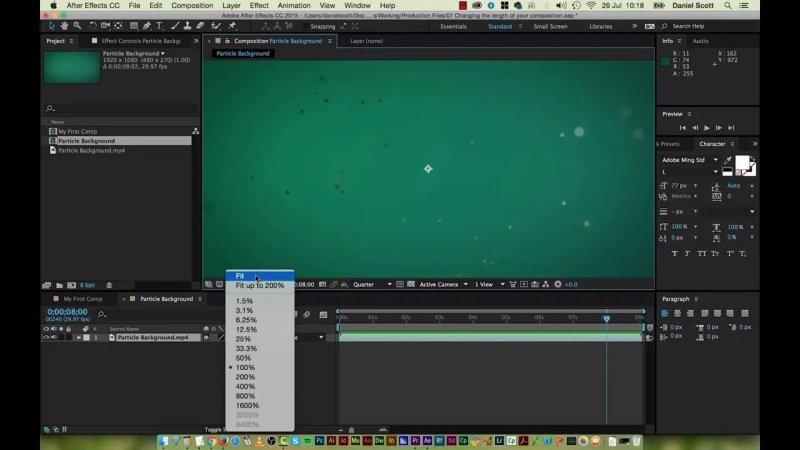
Task: Open the 1 View layout dropdown
Action: 489,284
